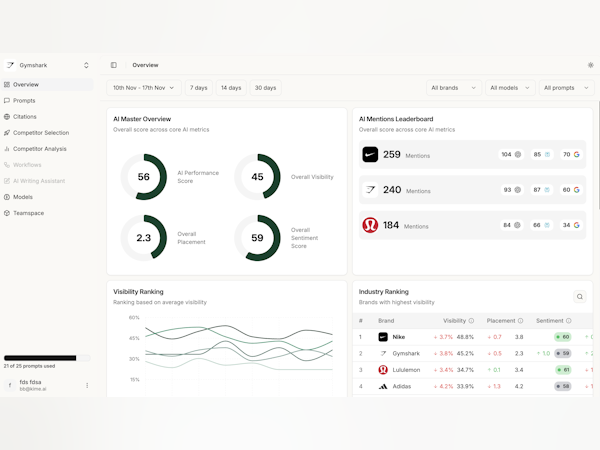Open the fds fdsa user options menu
This screenshot has height=450, width=600.
click(87, 385)
